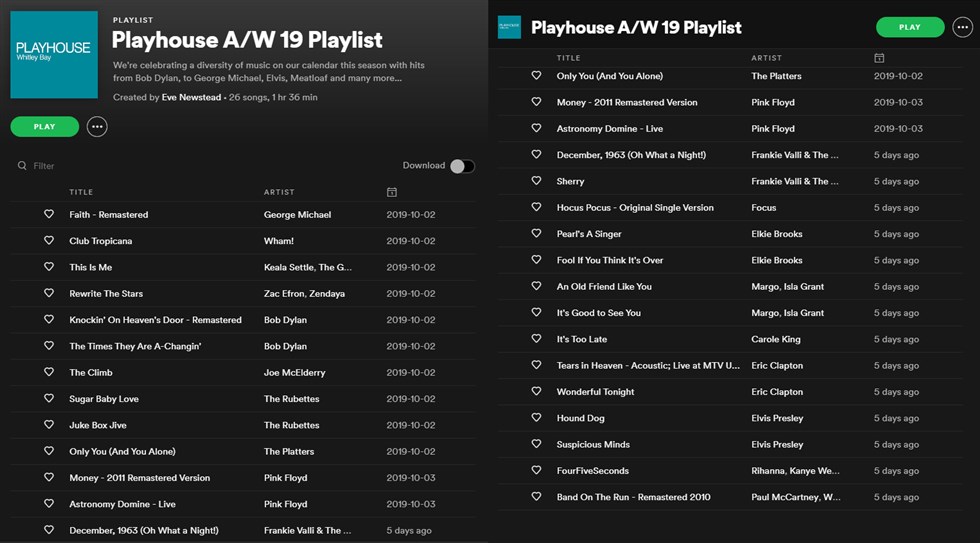
Task: Save This Is Me with heart icon
Action: tap(49, 266)
